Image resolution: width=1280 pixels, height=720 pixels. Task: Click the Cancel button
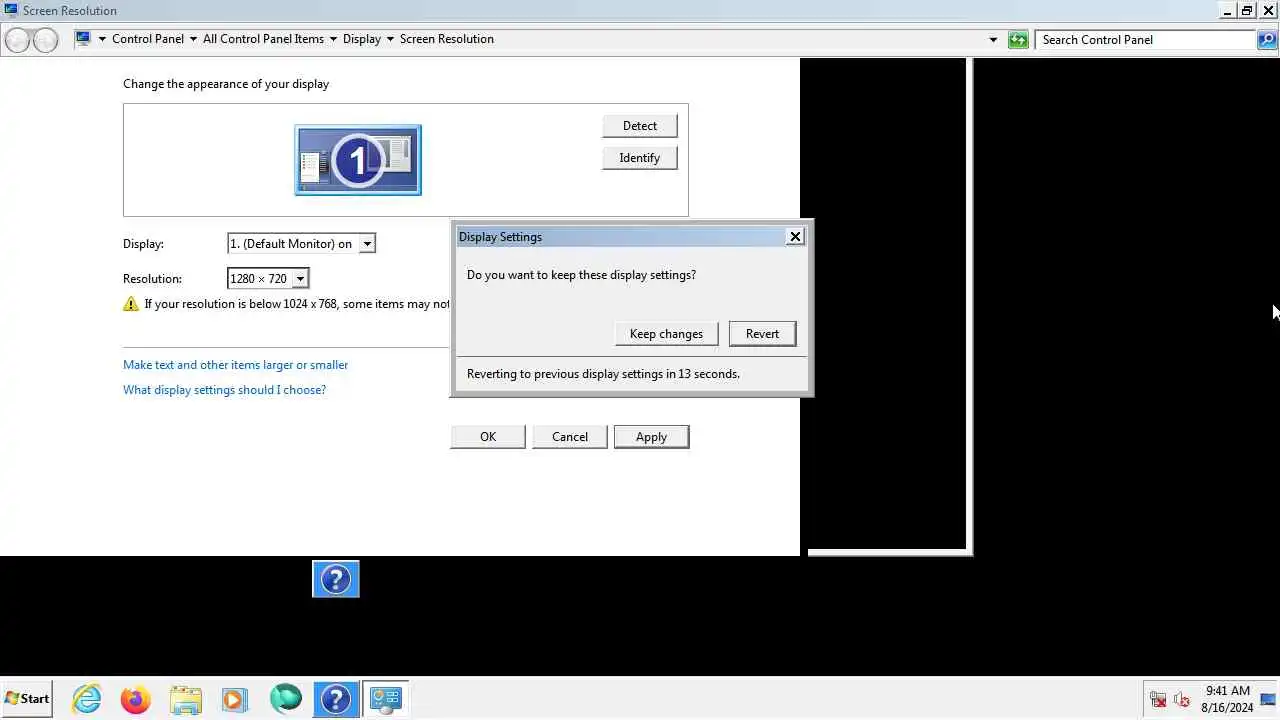coord(570,437)
